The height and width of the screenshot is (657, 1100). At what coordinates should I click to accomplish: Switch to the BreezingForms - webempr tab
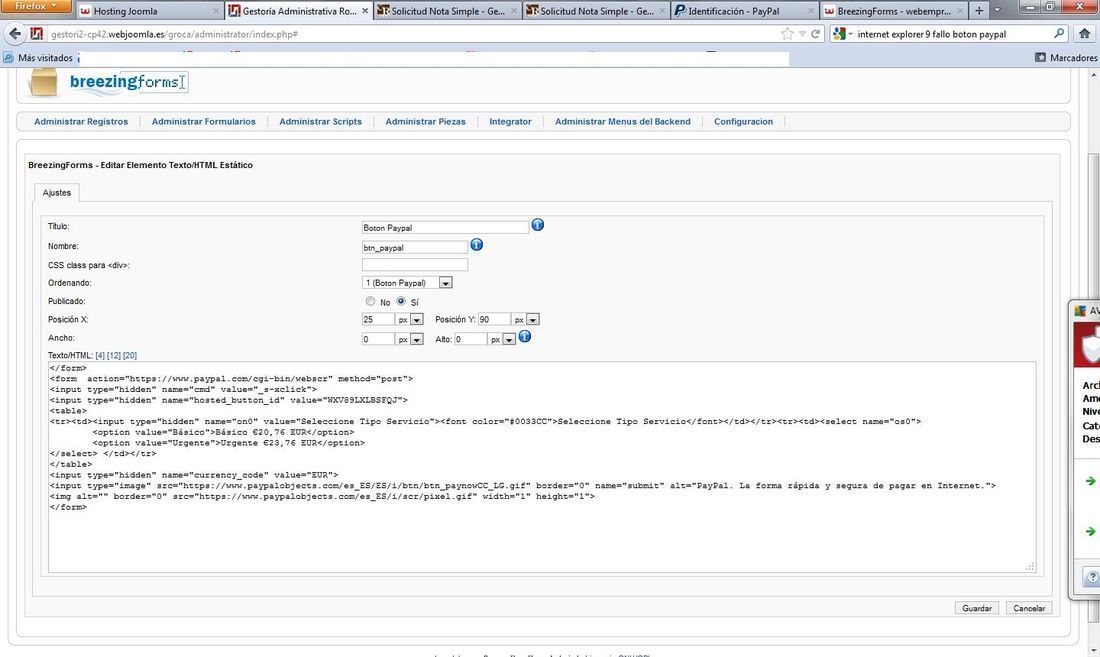[x=893, y=11]
